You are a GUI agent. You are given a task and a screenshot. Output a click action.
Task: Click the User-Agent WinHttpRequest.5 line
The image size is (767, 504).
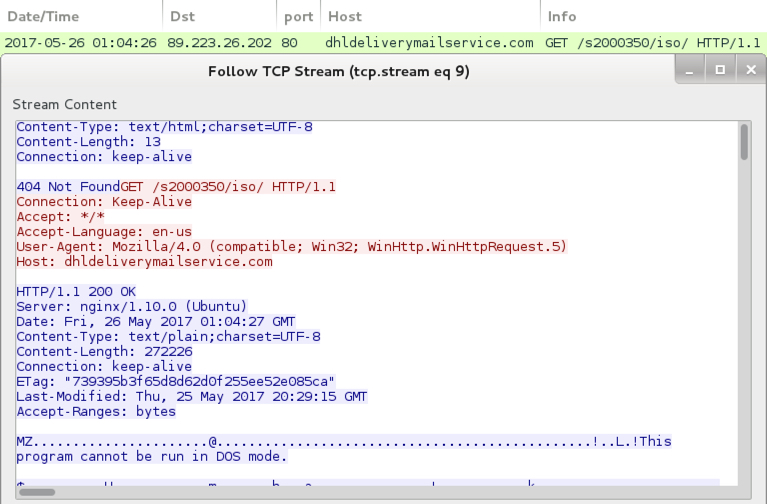292,247
